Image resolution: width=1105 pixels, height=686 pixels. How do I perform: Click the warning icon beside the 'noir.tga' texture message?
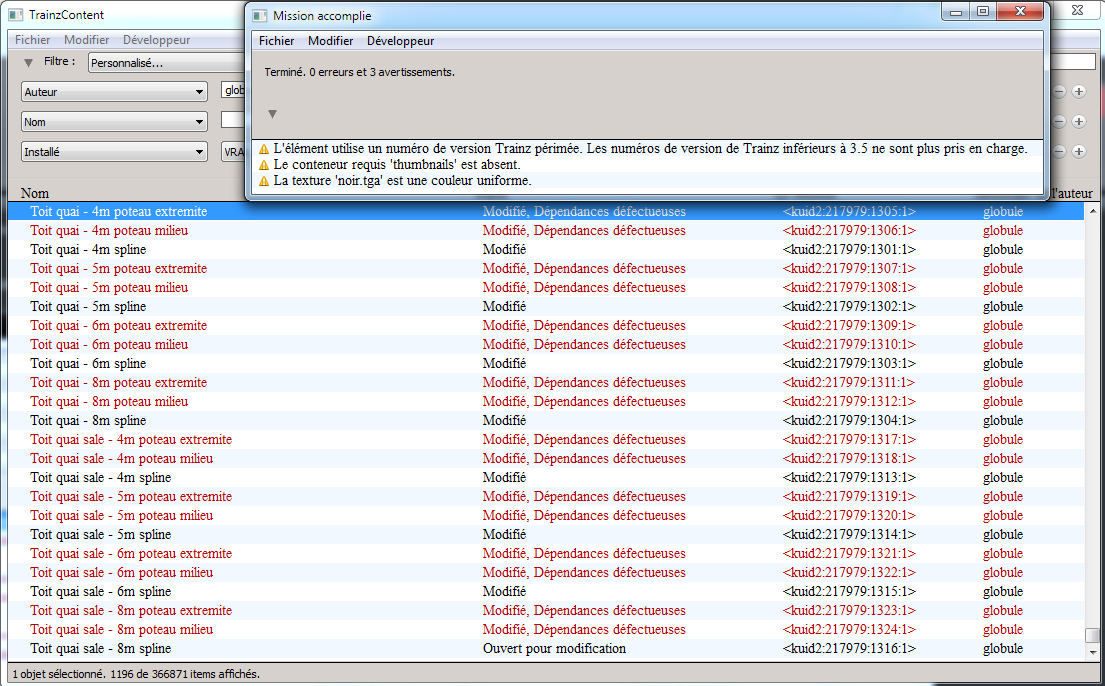[x=264, y=181]
